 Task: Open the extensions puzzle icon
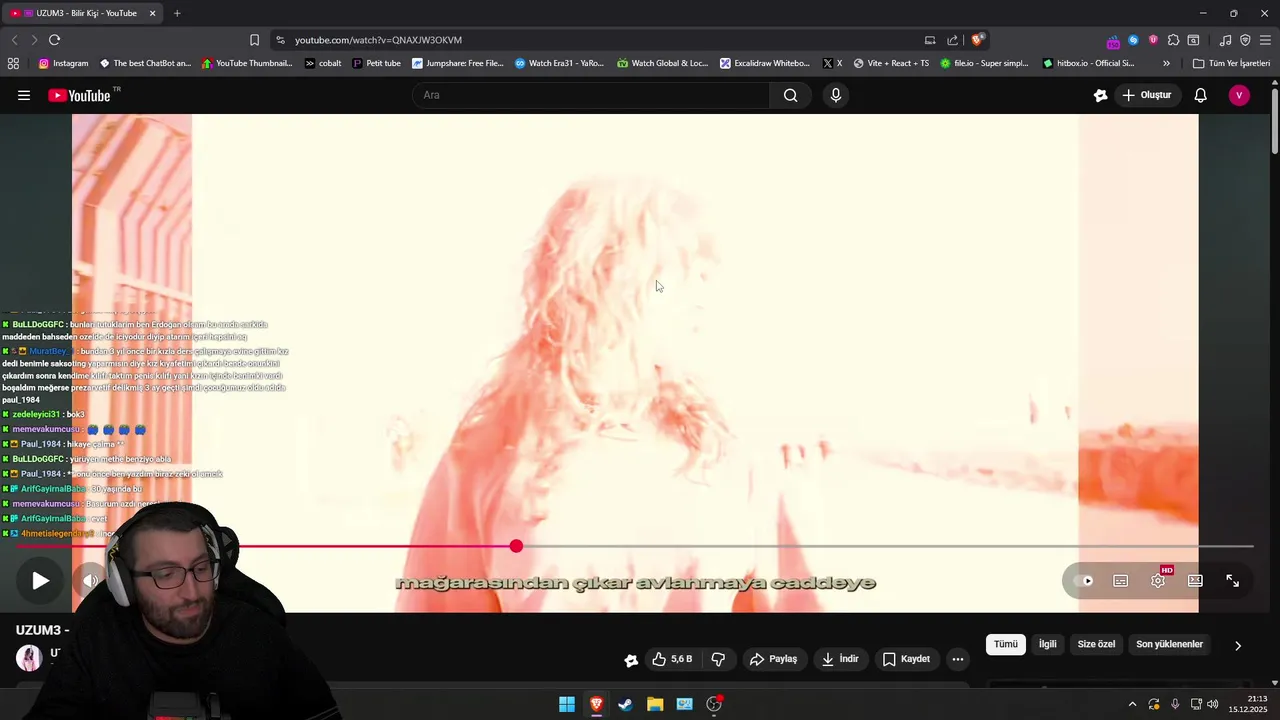1173,40
